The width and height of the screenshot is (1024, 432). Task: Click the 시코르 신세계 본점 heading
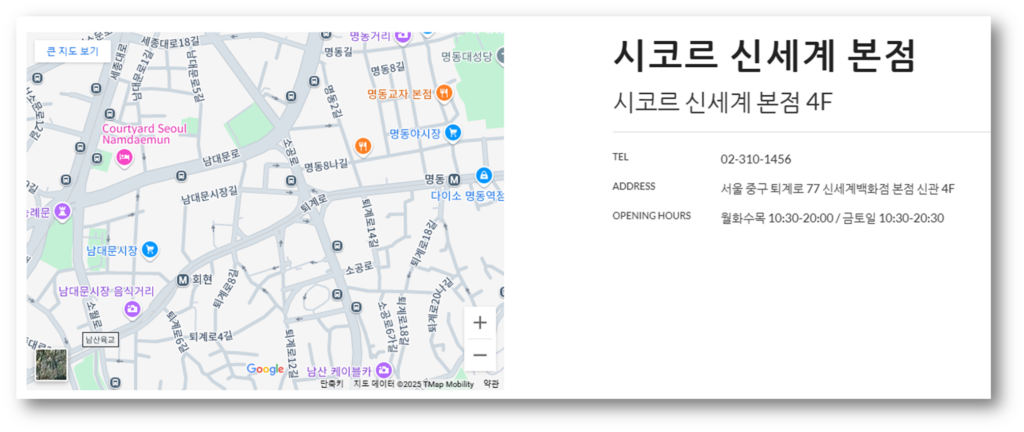(763, 56)
